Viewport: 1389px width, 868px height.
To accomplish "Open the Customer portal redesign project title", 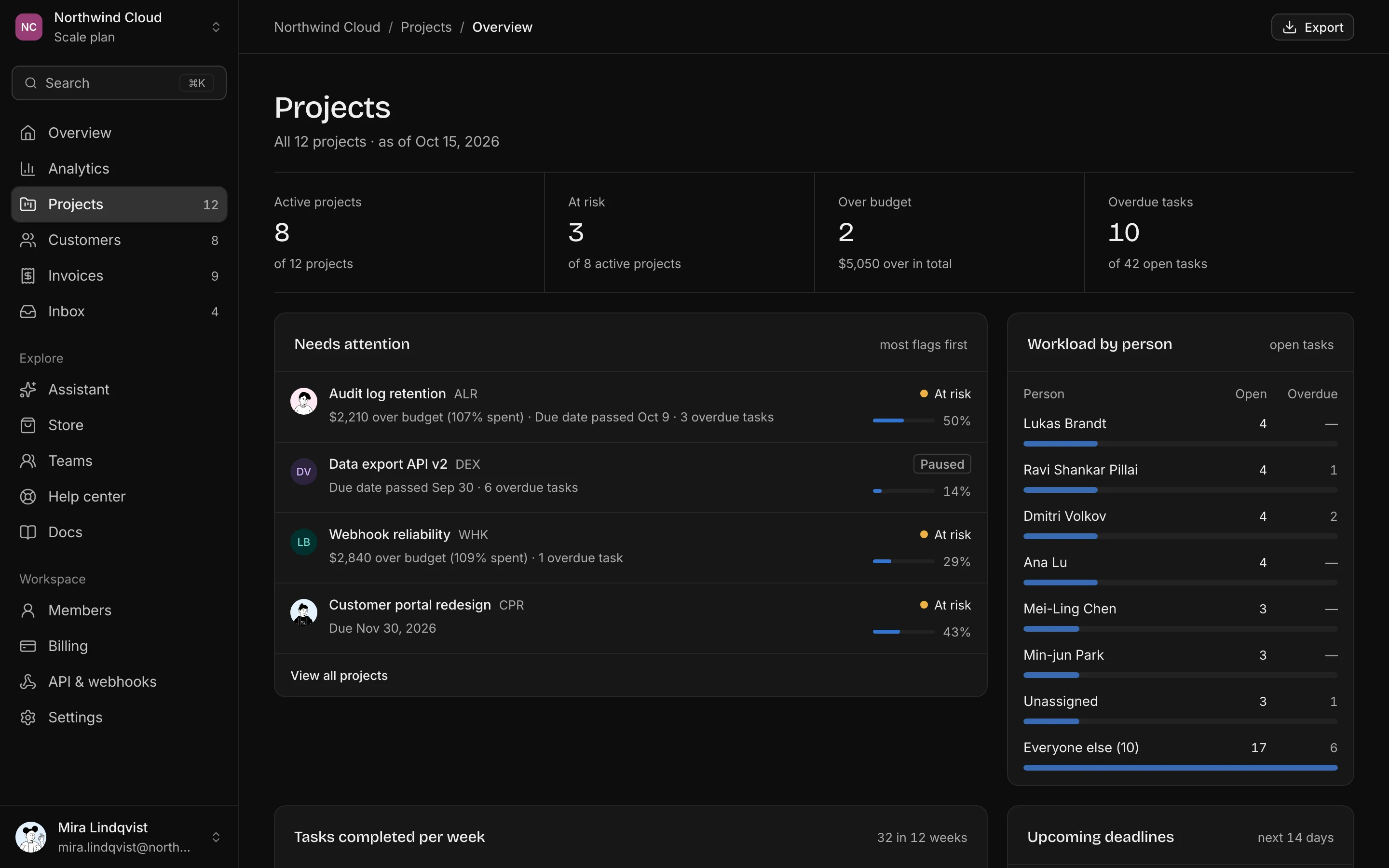I will pyautogui.click(x=410, y=605).
